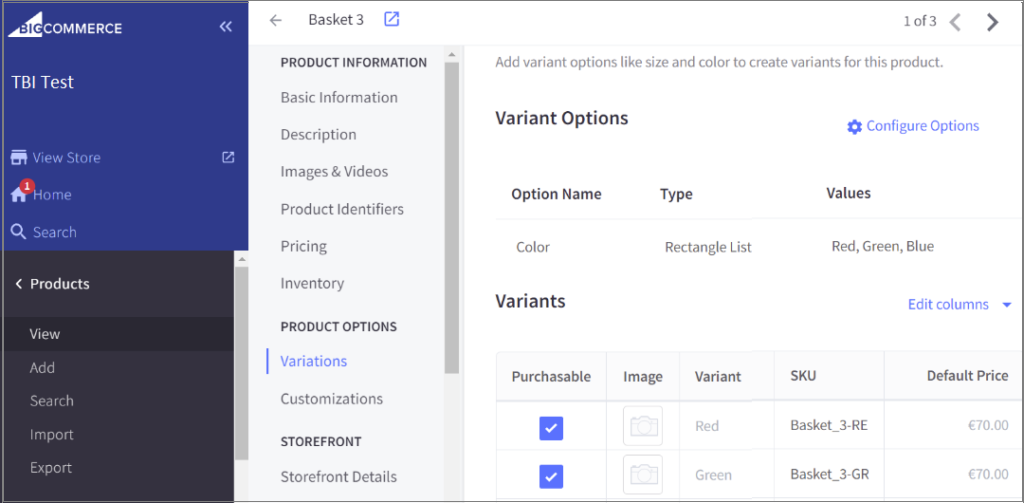Click the Variant Options heading
The image size is (1024, 503).
562,118
